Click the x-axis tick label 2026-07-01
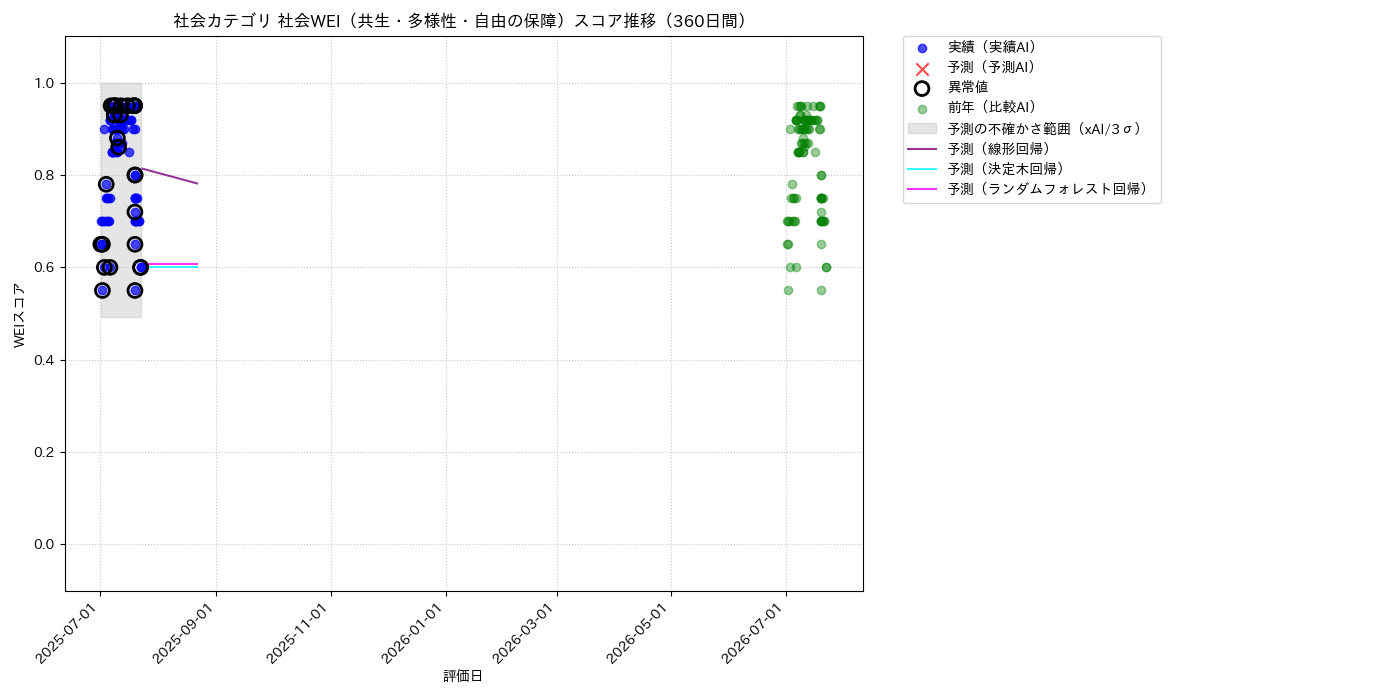Viewport: 1400px width, 700px height. [x=756, y=634]
